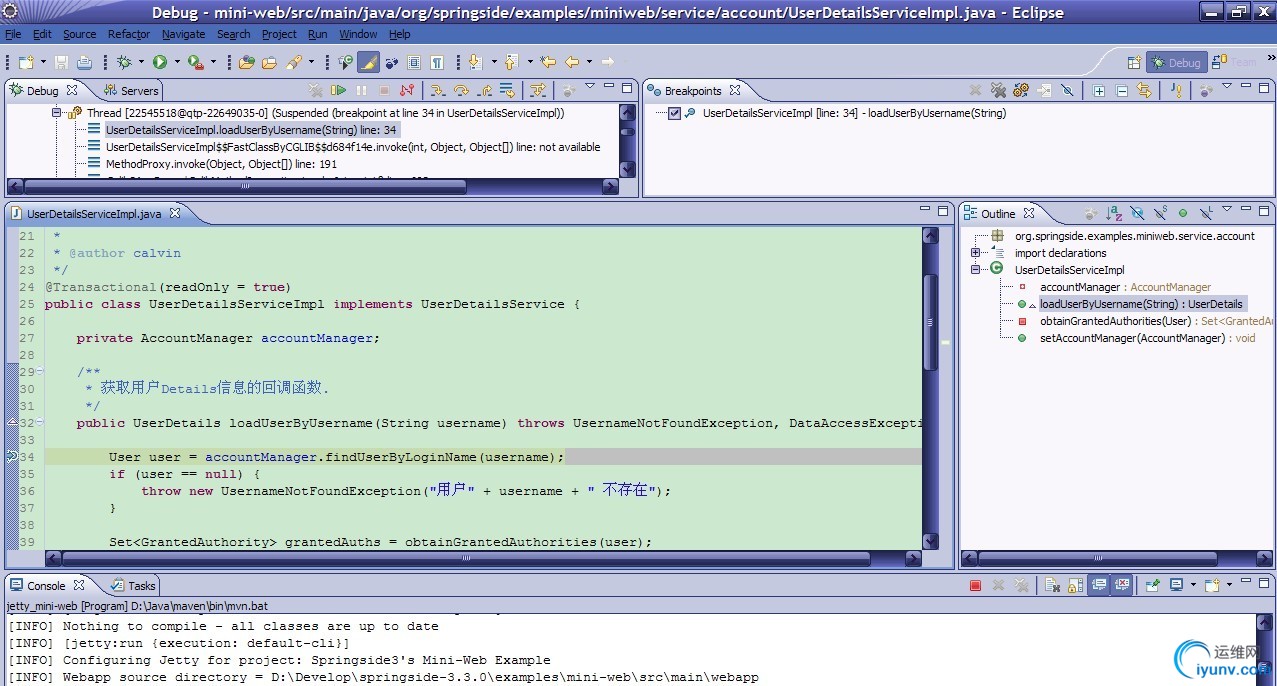Switch to the Tasks tab
The image size is (1277, 686).
[134, 586]
